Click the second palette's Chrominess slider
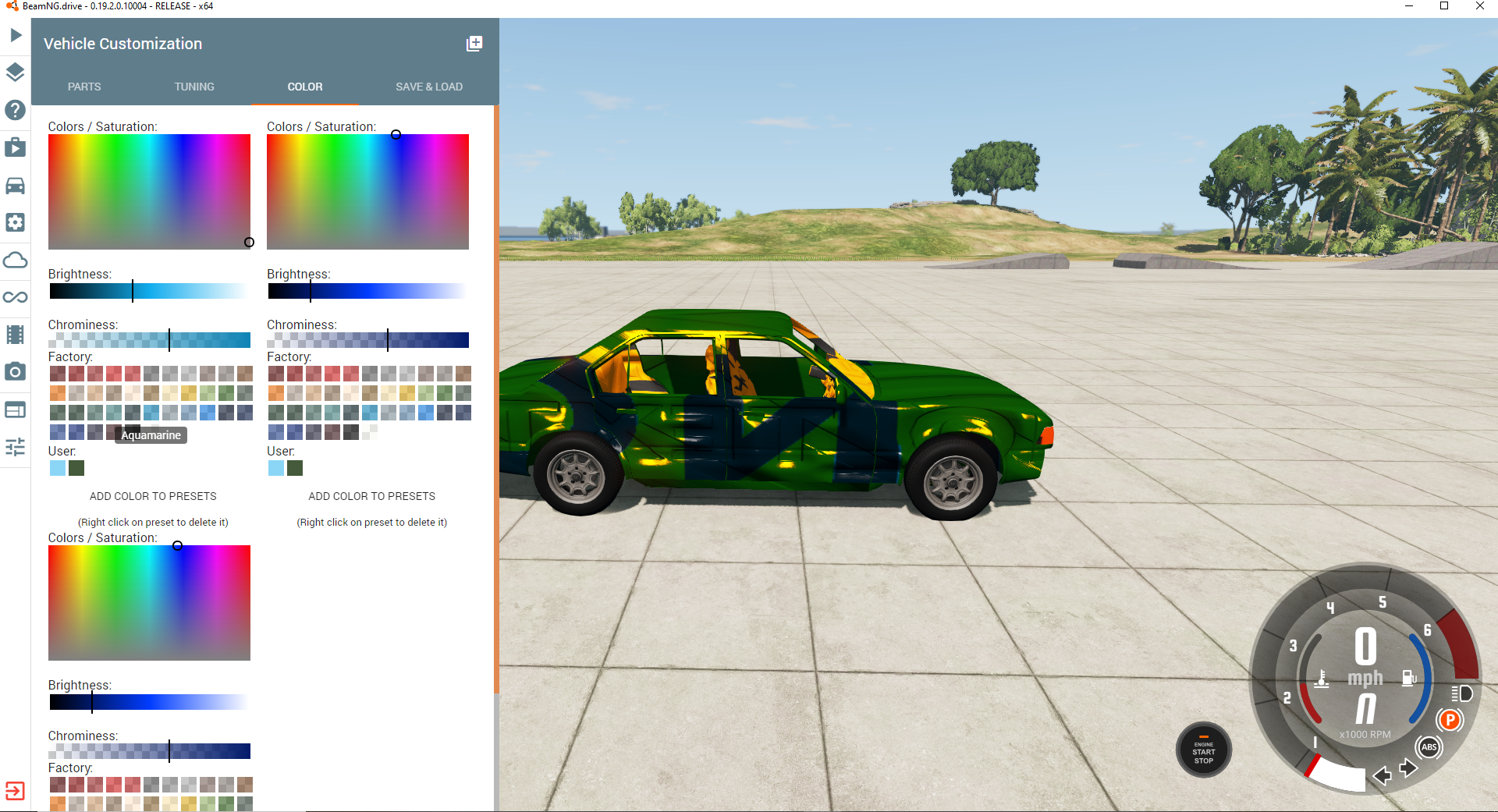This screenshot has height=812, width=1498. (x=367, y=340)
